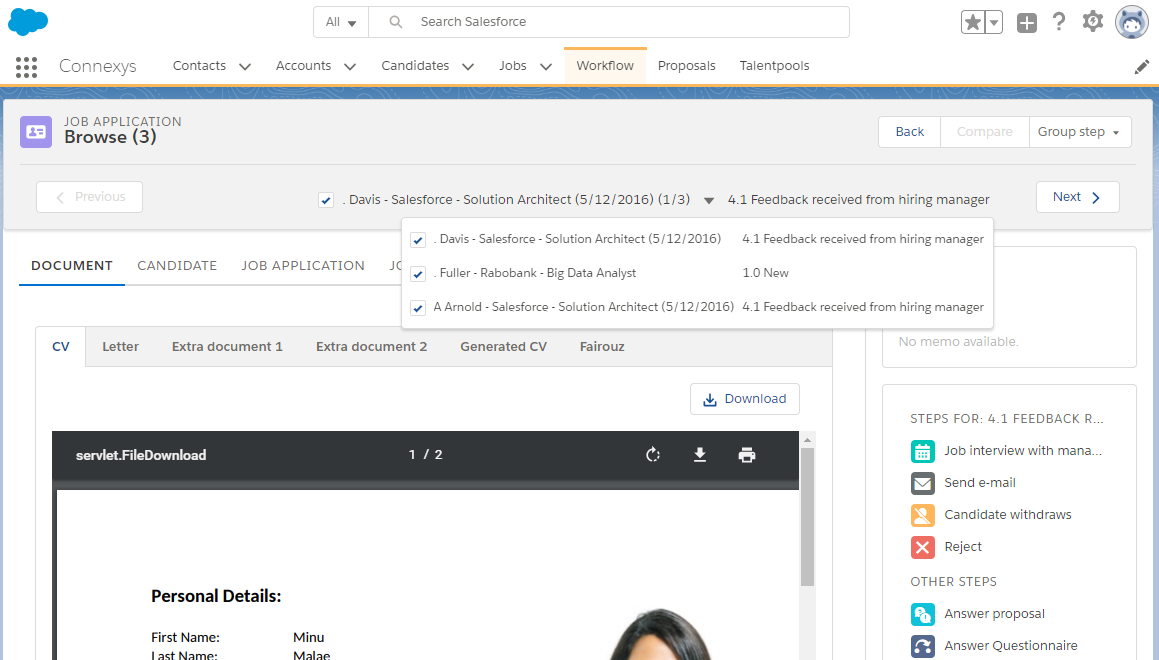This screenshot has width=1159, height=660.
Task: Click the Favorites star icon
Action: 973,22
